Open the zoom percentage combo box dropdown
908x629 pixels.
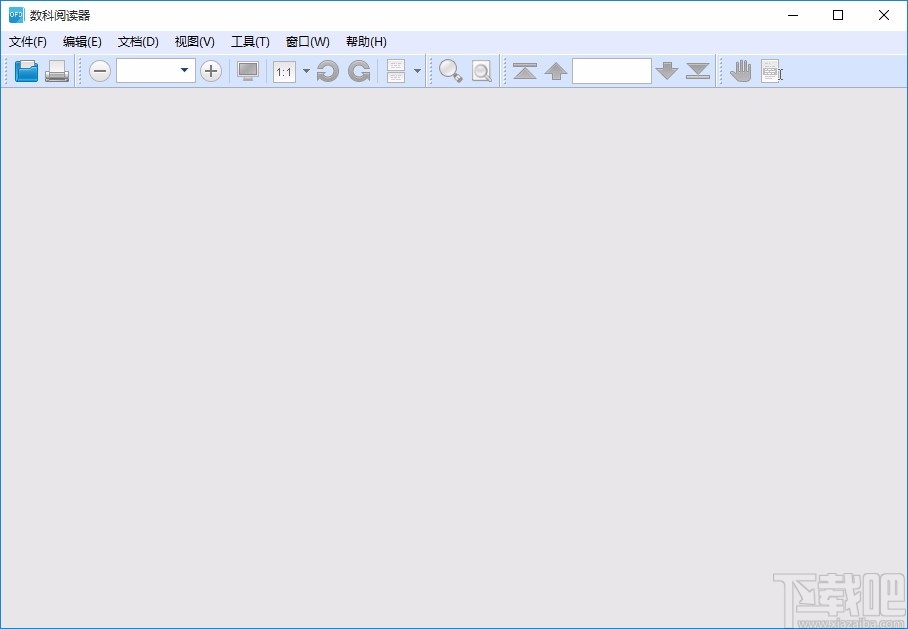pos(184,71)
